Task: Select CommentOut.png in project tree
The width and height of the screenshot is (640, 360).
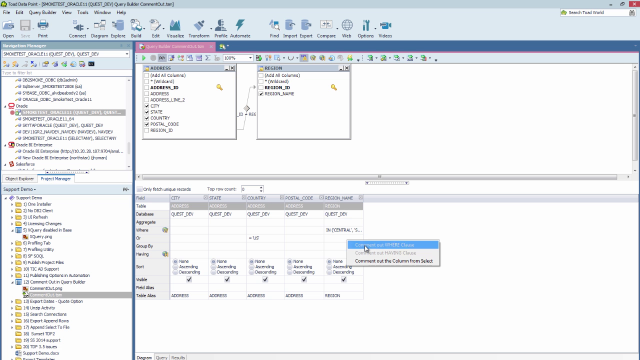Action: point(46,289)
